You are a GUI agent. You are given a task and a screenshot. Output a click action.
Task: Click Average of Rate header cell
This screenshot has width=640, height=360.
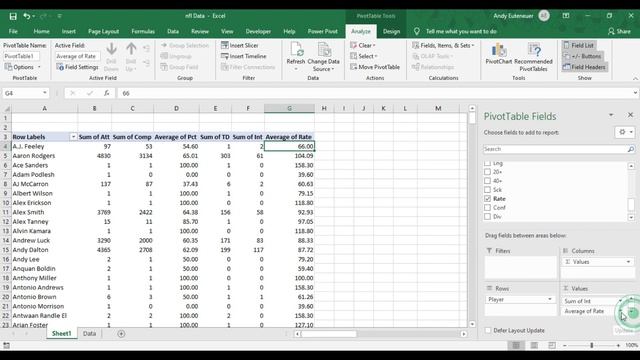[289, 137]
